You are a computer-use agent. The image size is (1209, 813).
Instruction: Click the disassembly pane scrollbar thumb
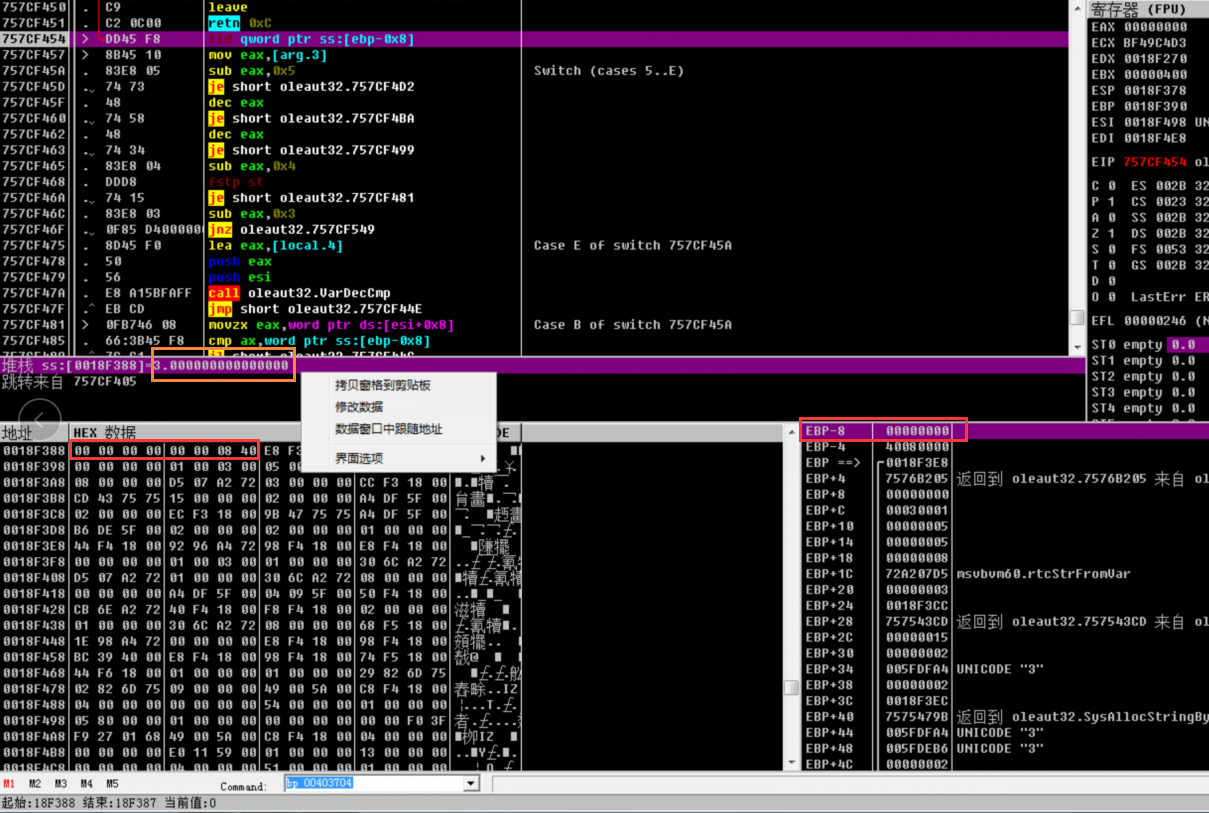1077,317
